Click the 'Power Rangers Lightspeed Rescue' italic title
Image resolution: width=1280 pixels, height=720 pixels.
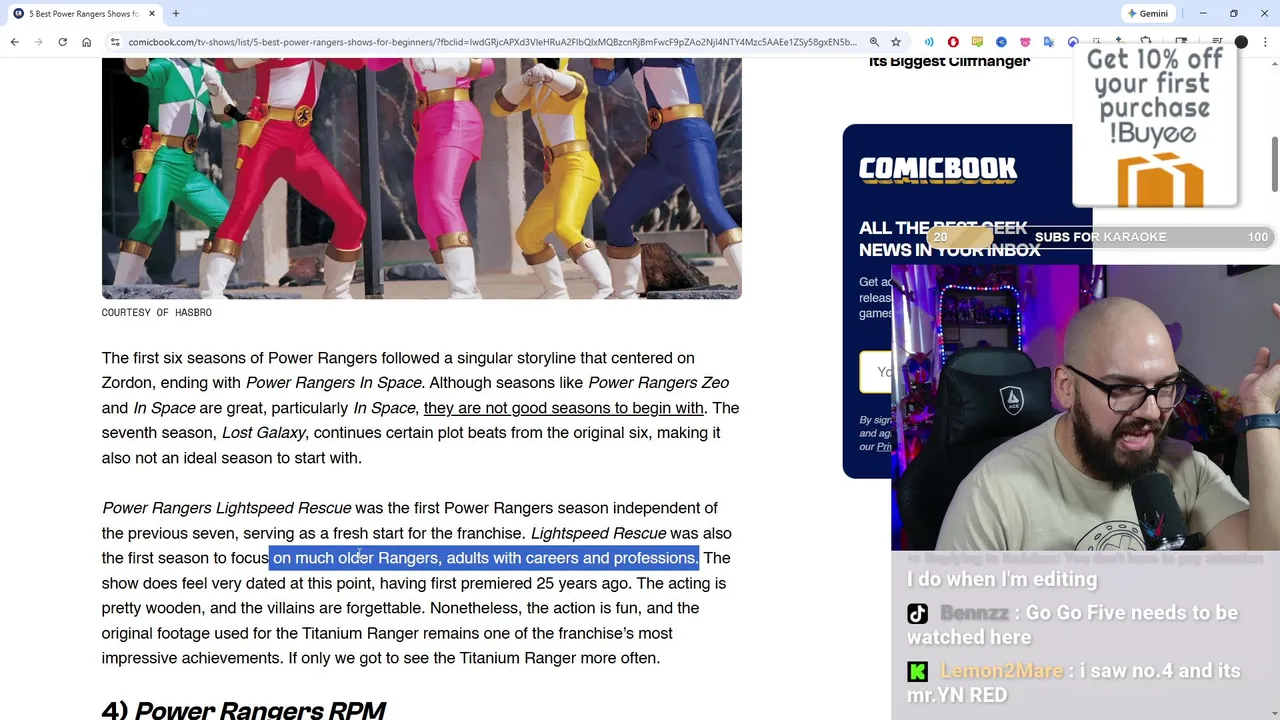226,508
